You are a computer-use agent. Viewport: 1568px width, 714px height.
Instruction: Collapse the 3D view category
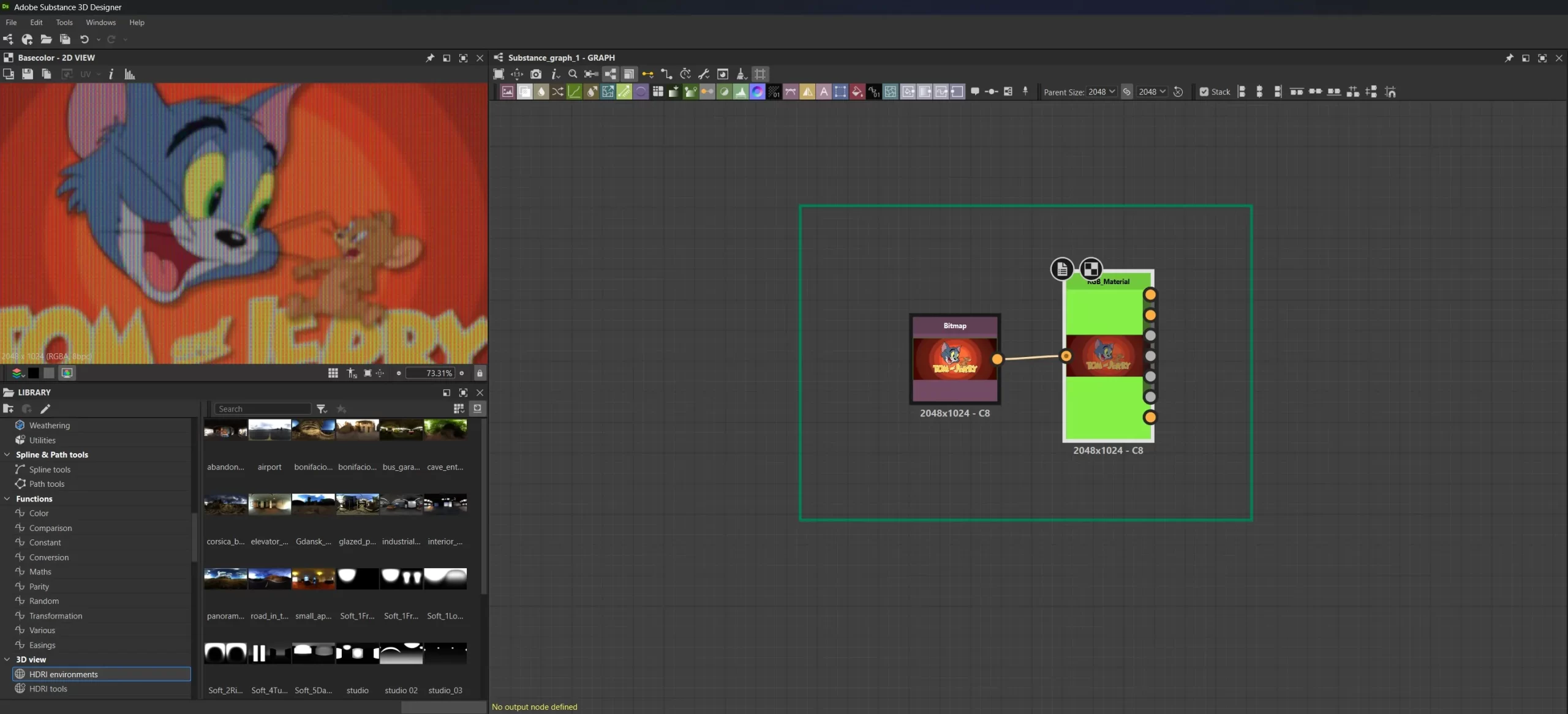tap(7, 660)
